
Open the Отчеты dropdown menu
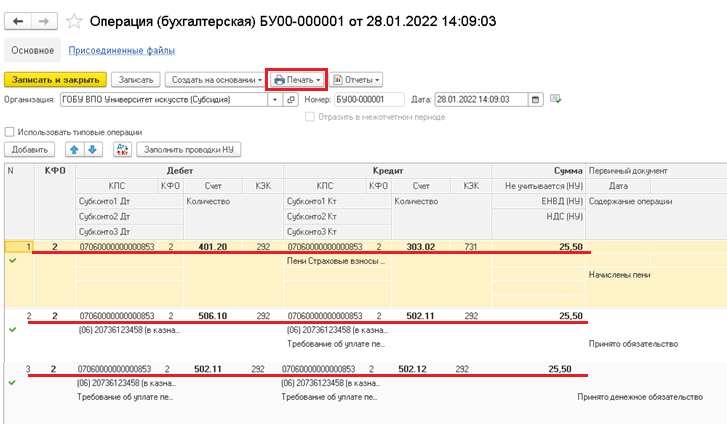click(x=357, y=79)
